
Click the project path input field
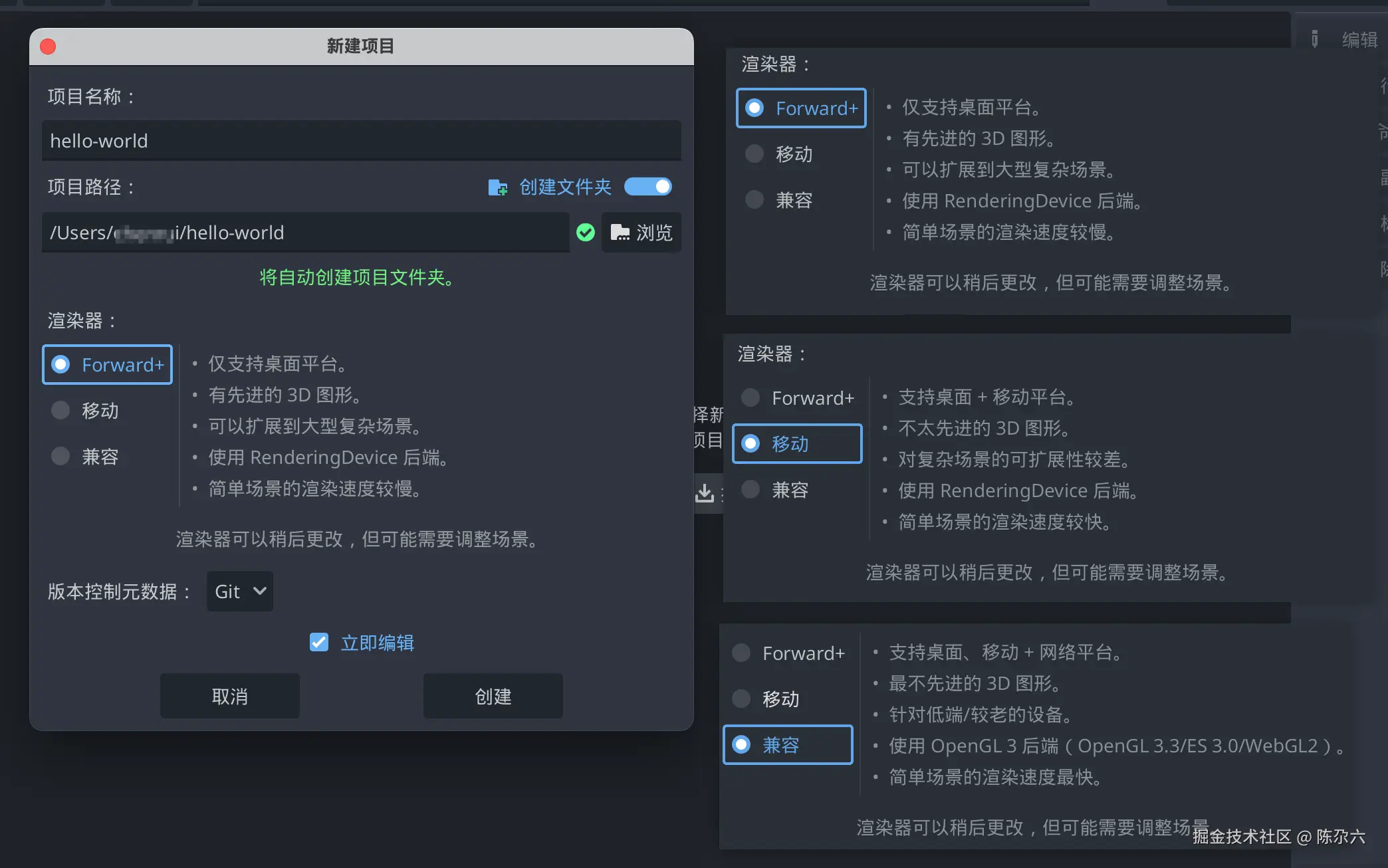pos(305,233)
